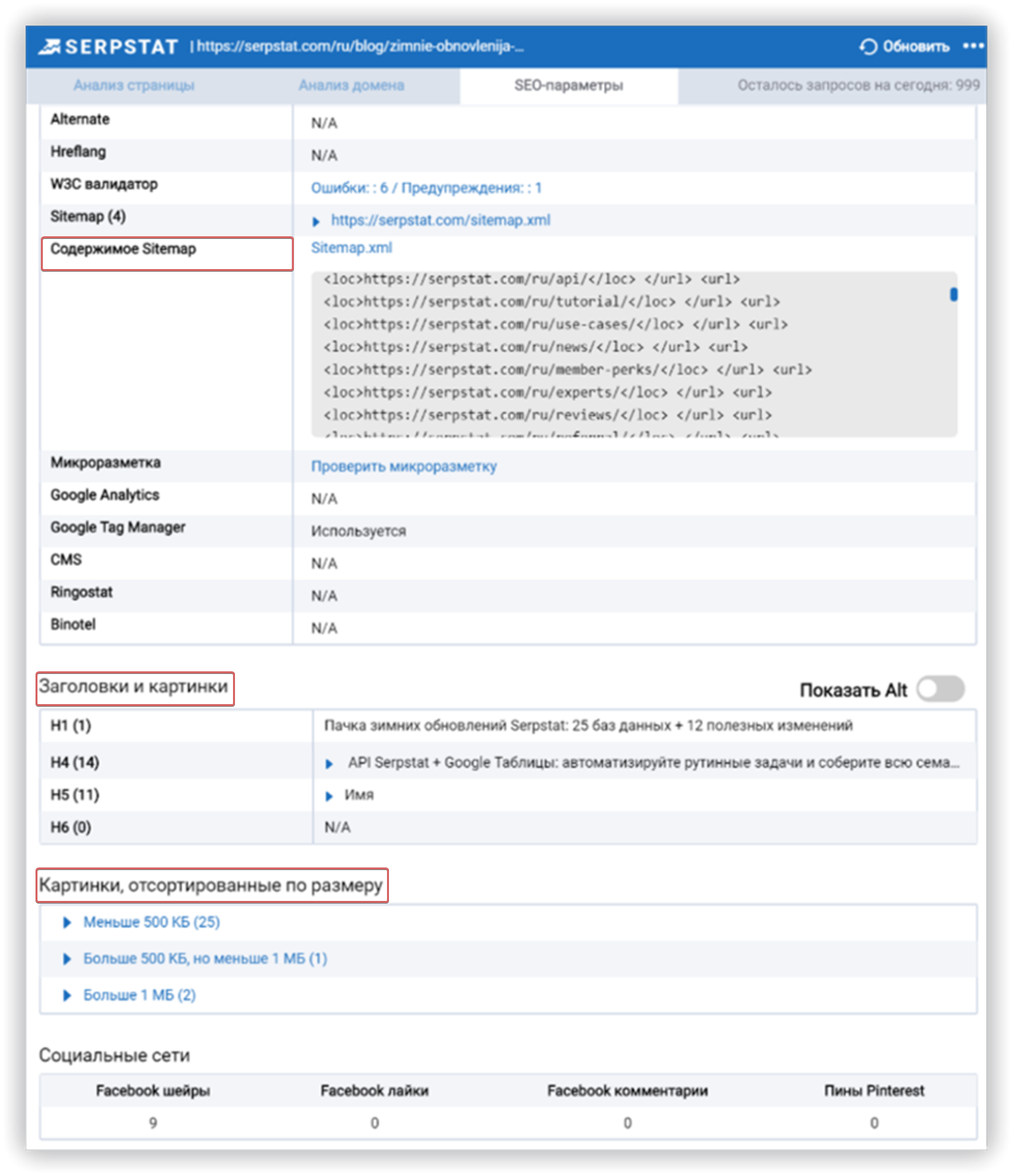Screen dimensions: 1013x1176
Task: Click the Facebook шейры count 9
Action: coord(153,1122)
